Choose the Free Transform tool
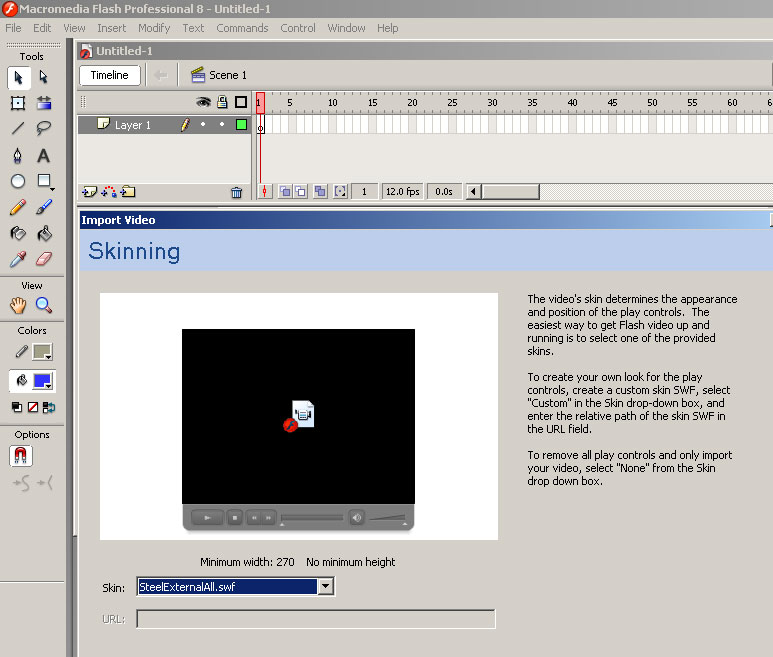 18,103
